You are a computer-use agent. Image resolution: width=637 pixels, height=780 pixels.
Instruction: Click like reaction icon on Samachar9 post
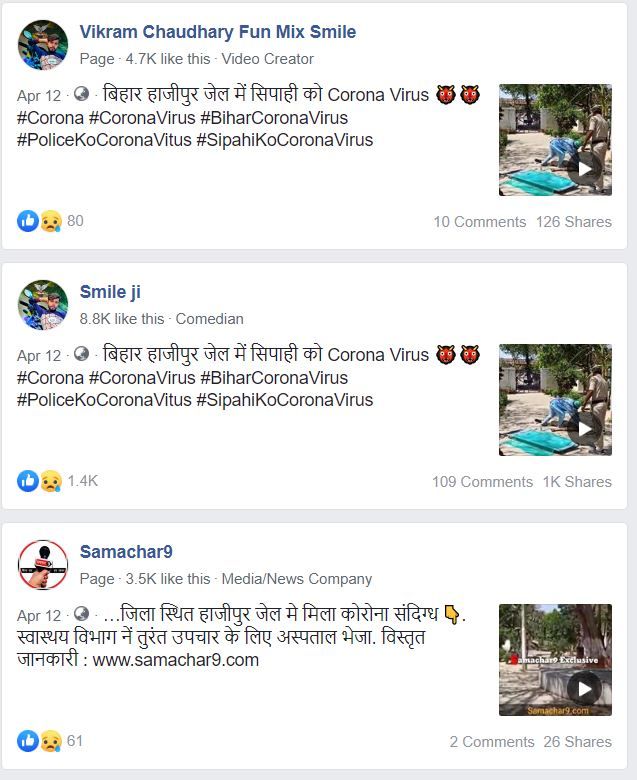click(x=27, y=741)
